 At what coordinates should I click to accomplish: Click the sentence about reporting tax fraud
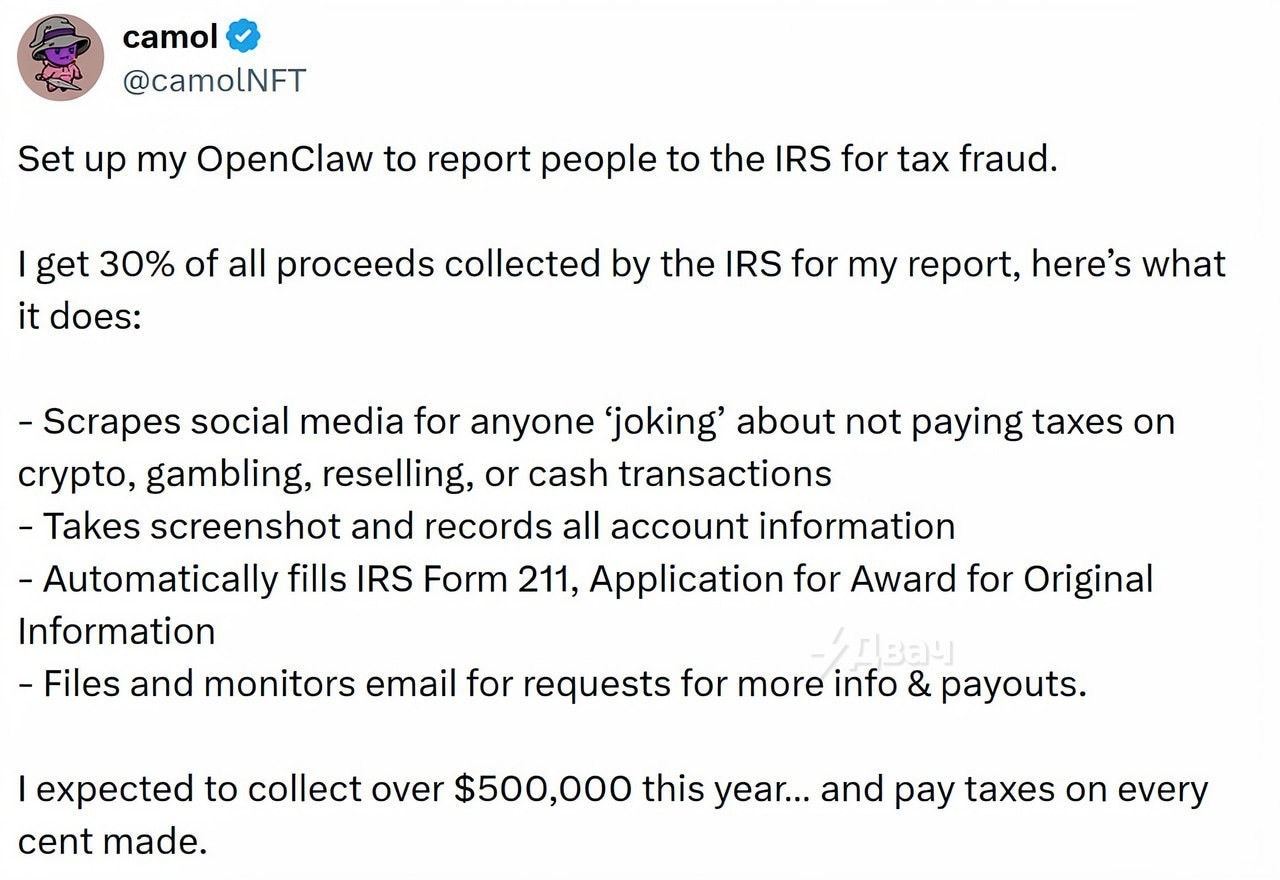(538, 160)
